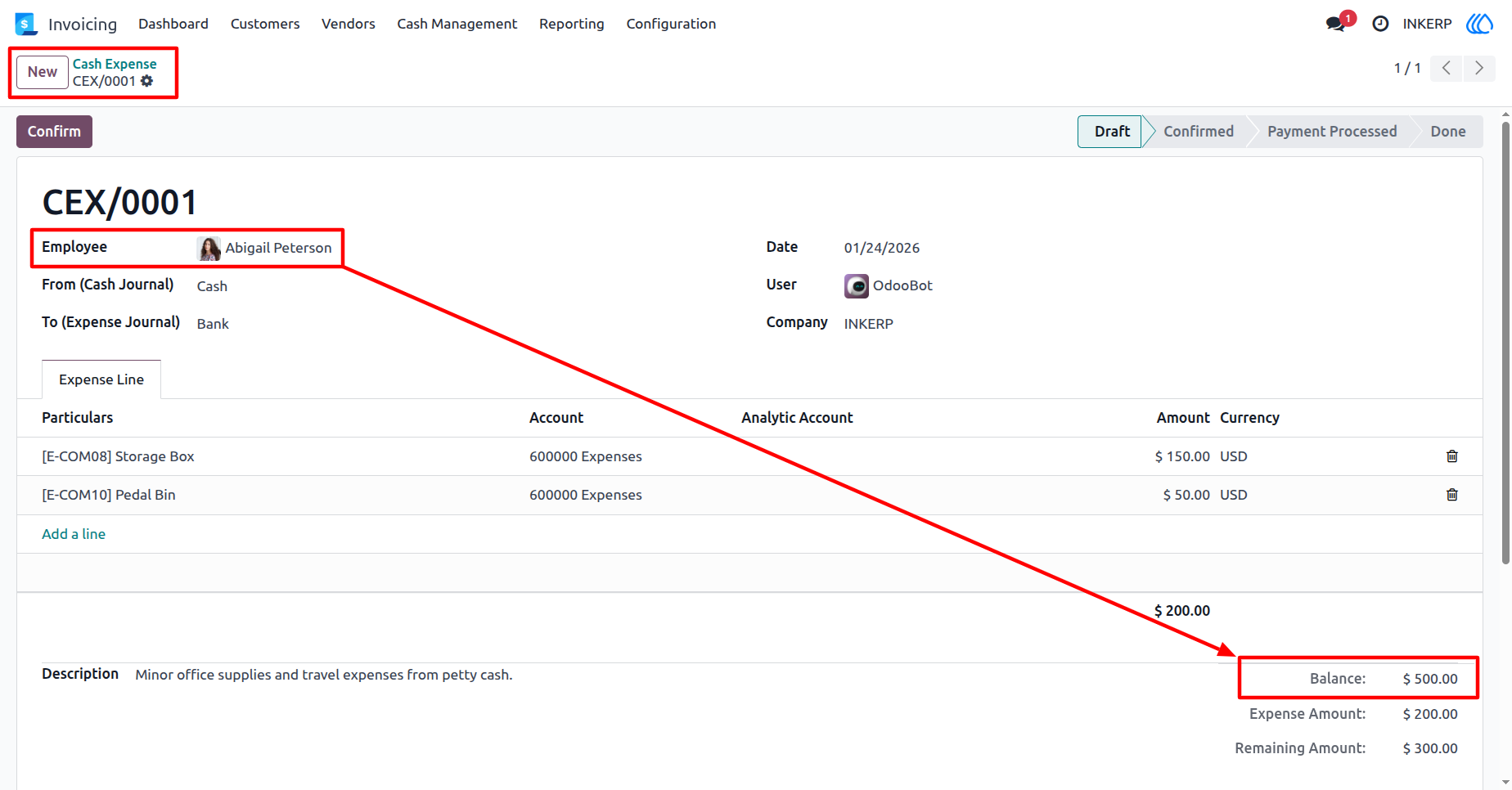Viewport: 1512px width, 790px height.
Task: Open the Dashboard menu
Action: pos(173,24)
